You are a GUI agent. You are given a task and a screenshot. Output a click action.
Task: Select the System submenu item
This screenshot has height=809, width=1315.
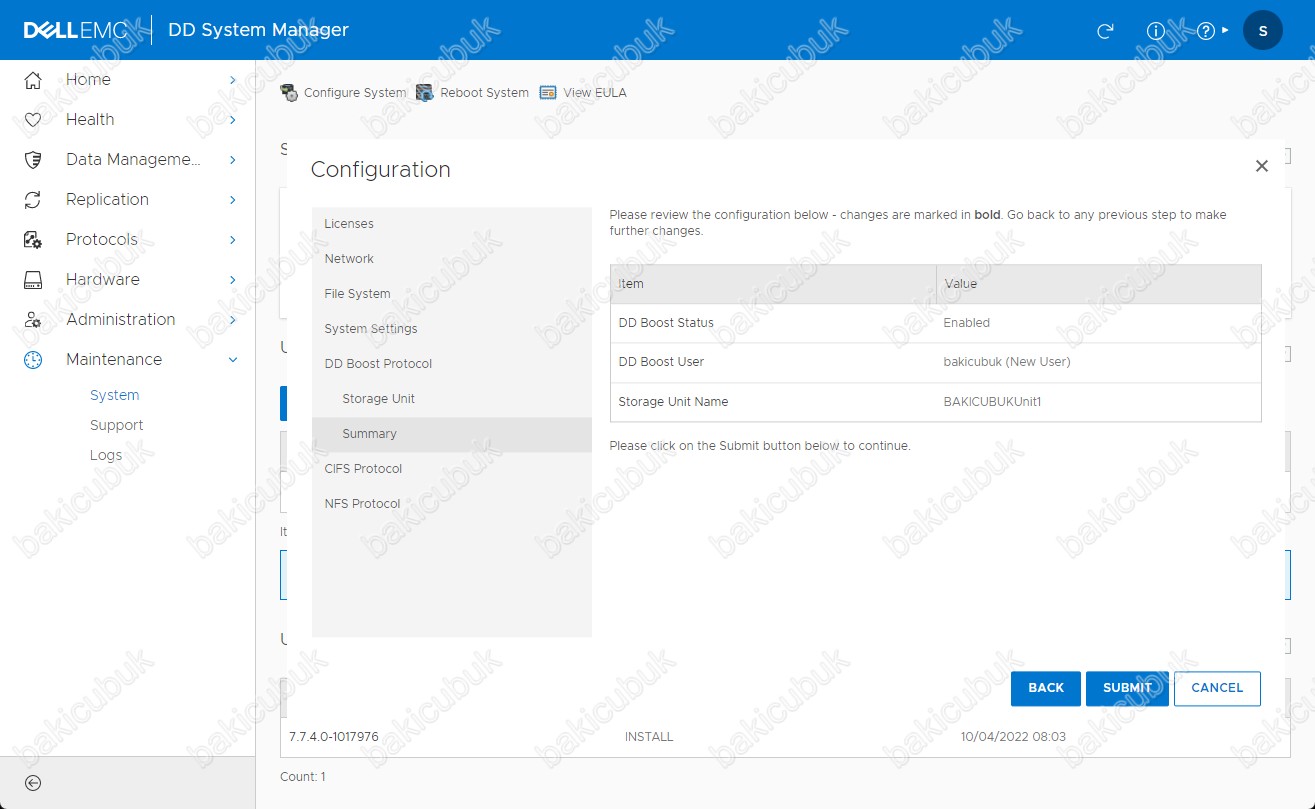pyautogui.click(x=114, y=395)
